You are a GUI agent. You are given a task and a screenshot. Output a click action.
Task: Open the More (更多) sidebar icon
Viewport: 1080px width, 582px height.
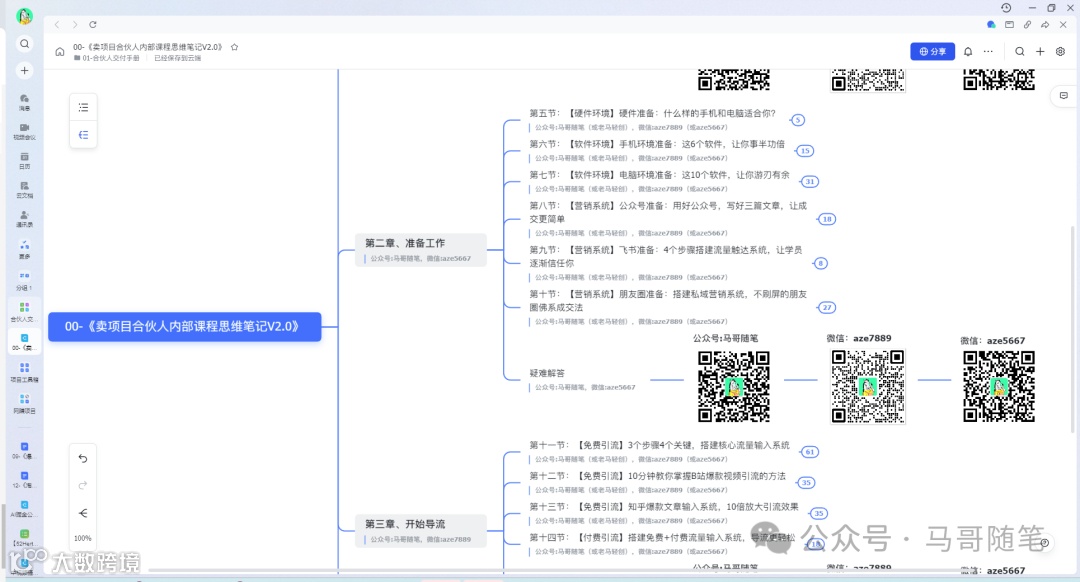24,249
